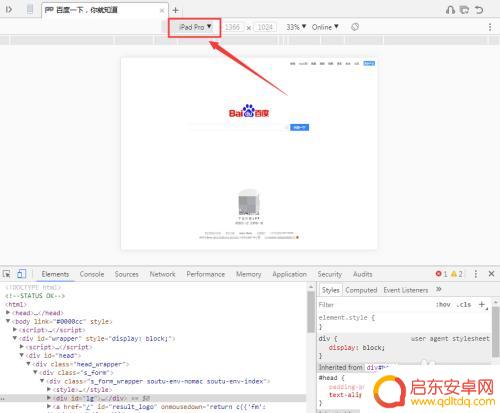
Task: Expand the style node arrow
Action: pyautogui.click(x=49, y=389)
